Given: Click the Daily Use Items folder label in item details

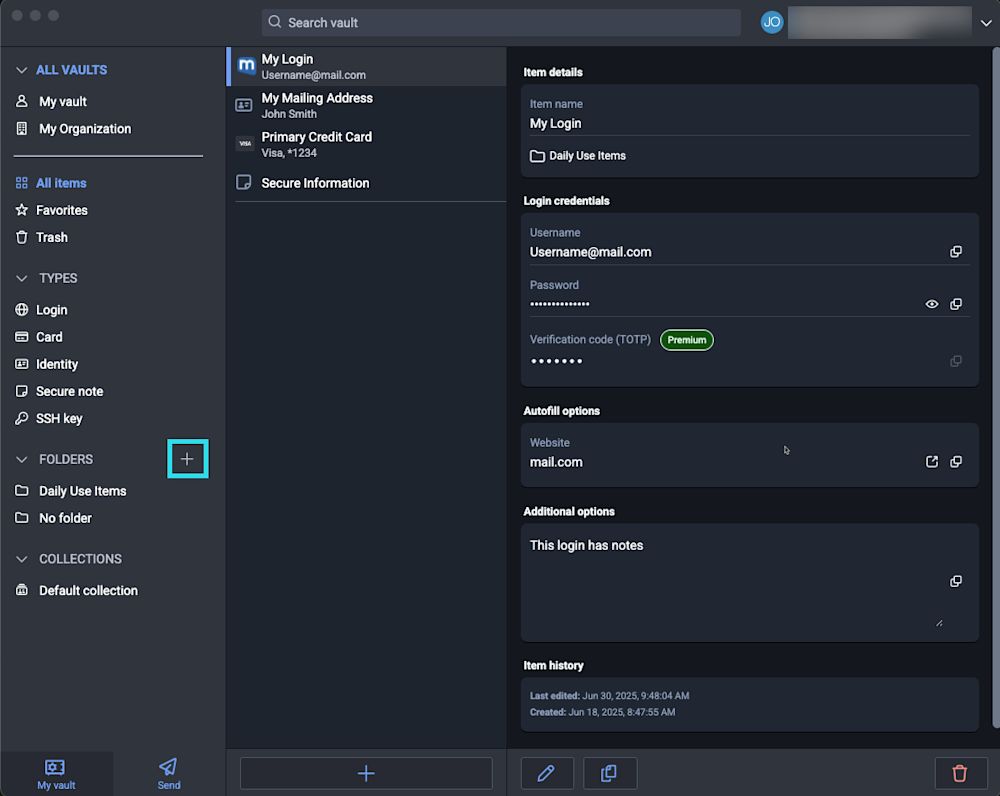Looking at the screenshot, I should coord(587,156).
